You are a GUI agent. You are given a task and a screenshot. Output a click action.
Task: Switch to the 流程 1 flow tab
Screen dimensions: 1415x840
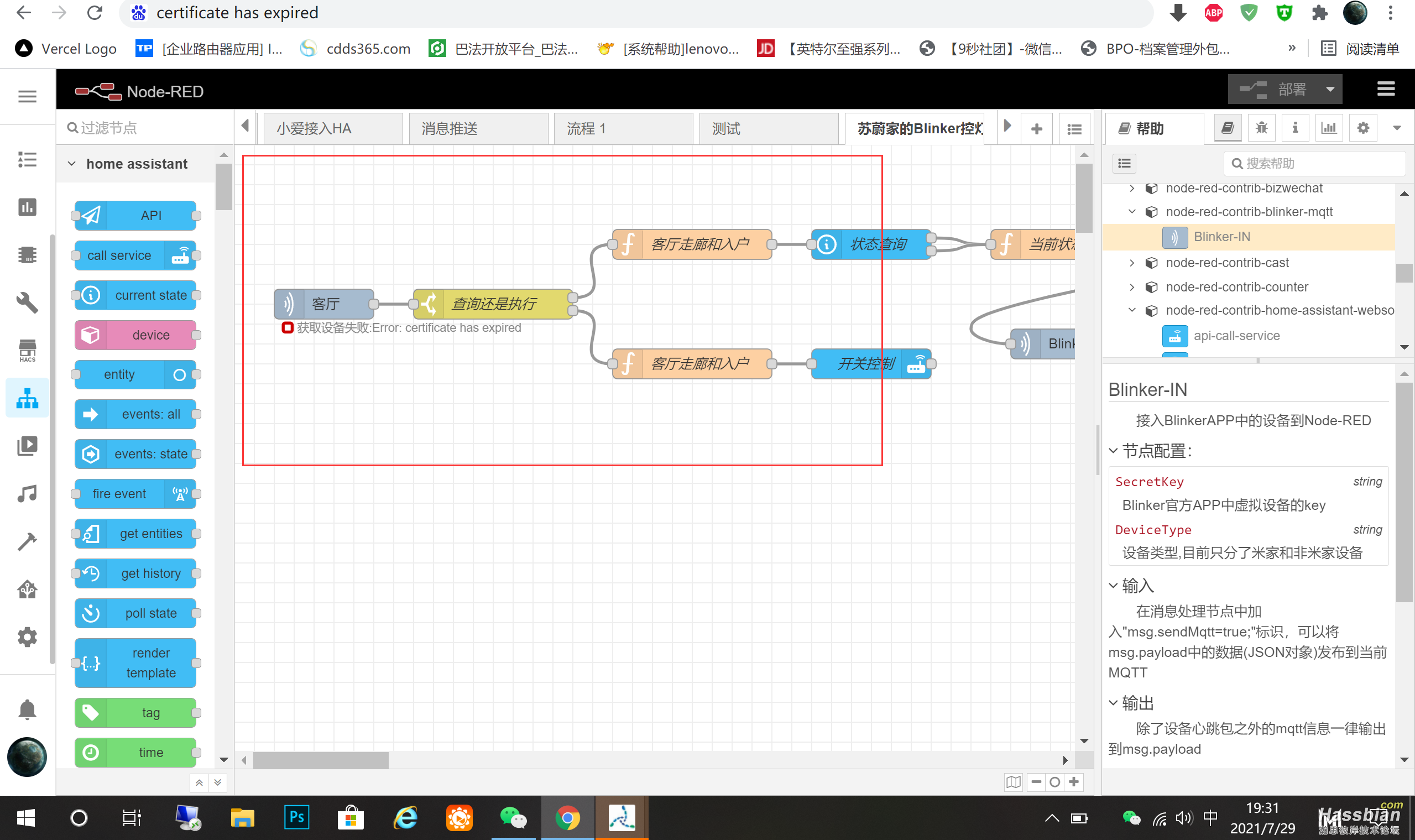click(623, 129)
